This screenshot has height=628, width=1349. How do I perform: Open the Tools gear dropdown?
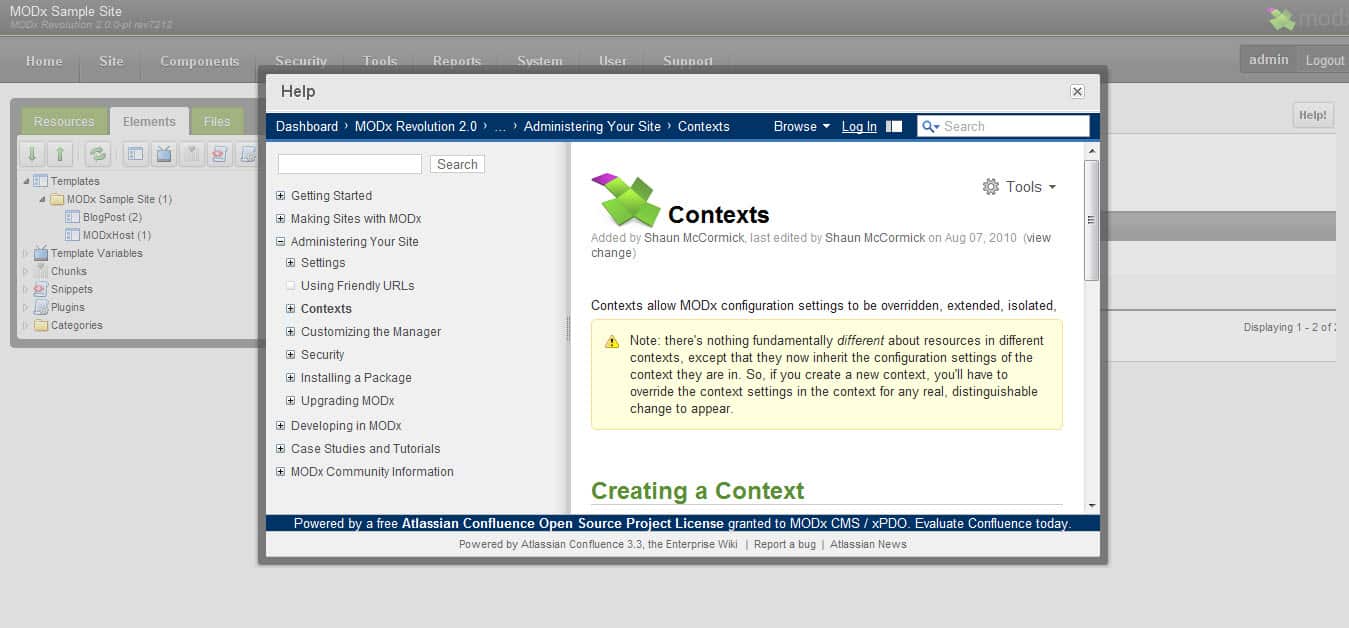click(x=1019, y=187)
